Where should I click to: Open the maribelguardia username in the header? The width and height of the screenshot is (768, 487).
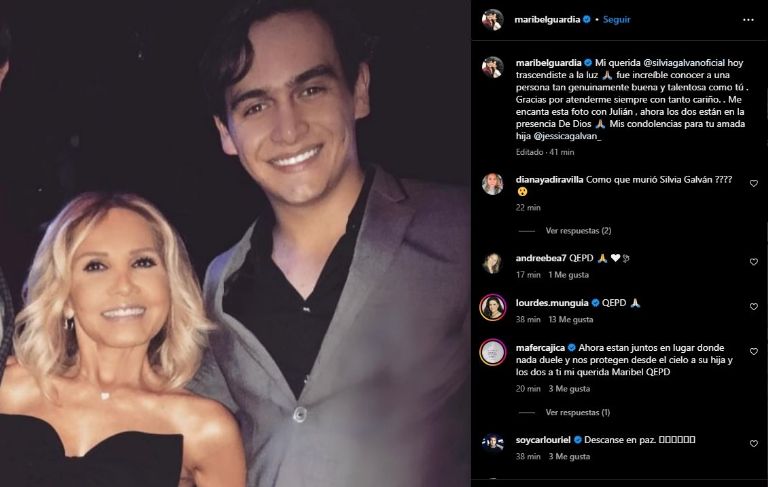click(548, 19)
